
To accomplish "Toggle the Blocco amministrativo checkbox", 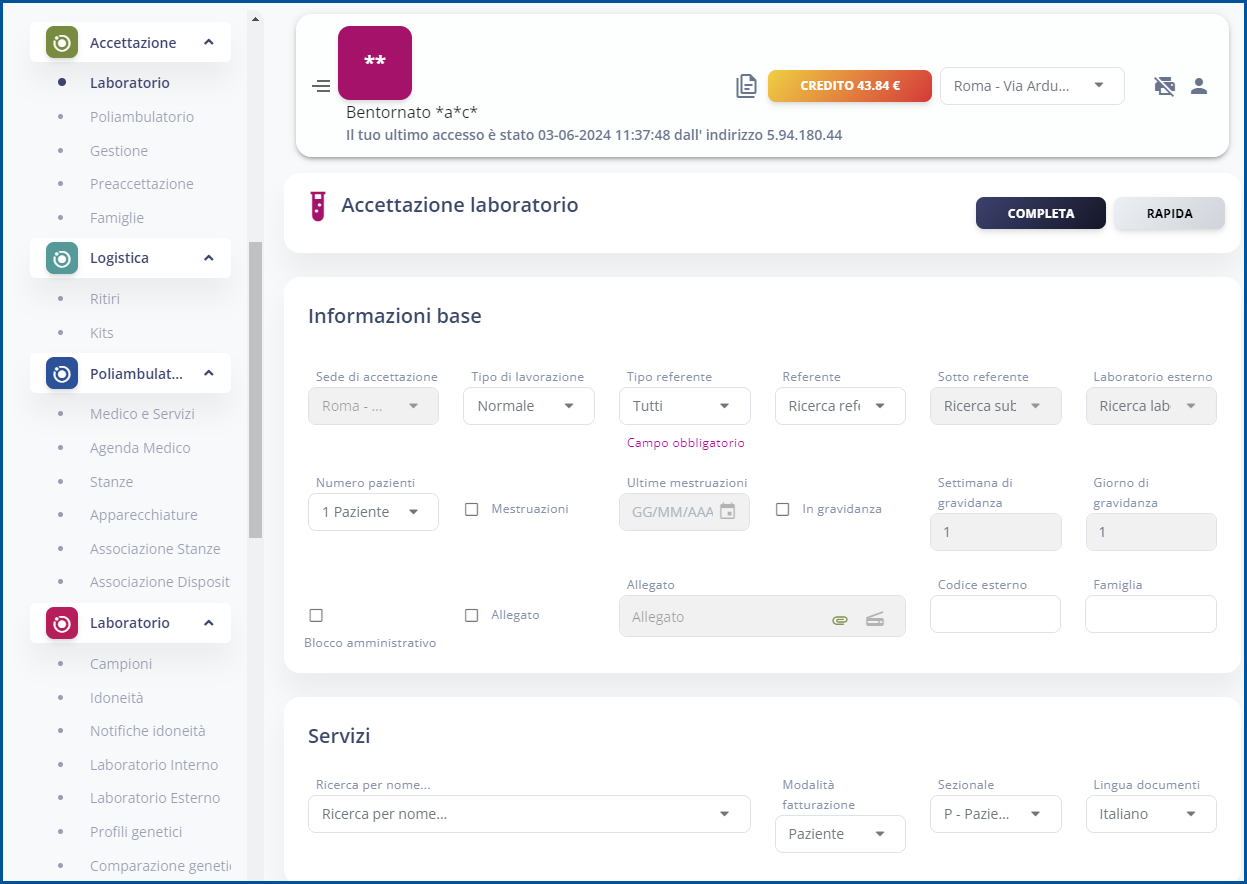I will tap(316, 614).
